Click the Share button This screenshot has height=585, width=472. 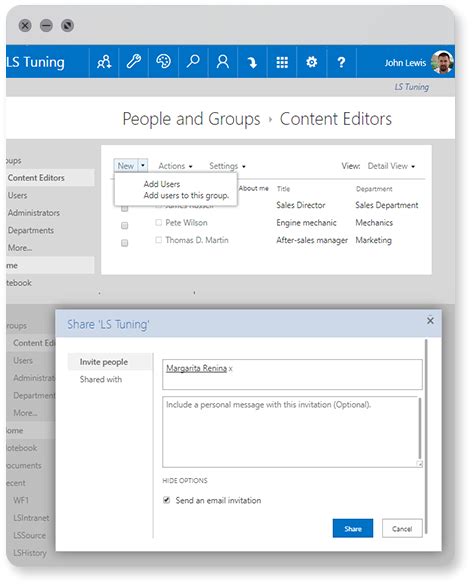point(353,528)
